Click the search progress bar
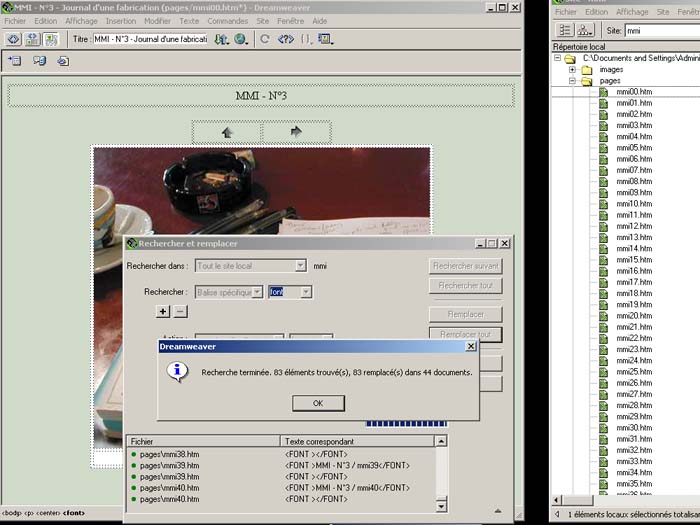The image size is (700, 525). pyautogui.click(x=406, y=424)
